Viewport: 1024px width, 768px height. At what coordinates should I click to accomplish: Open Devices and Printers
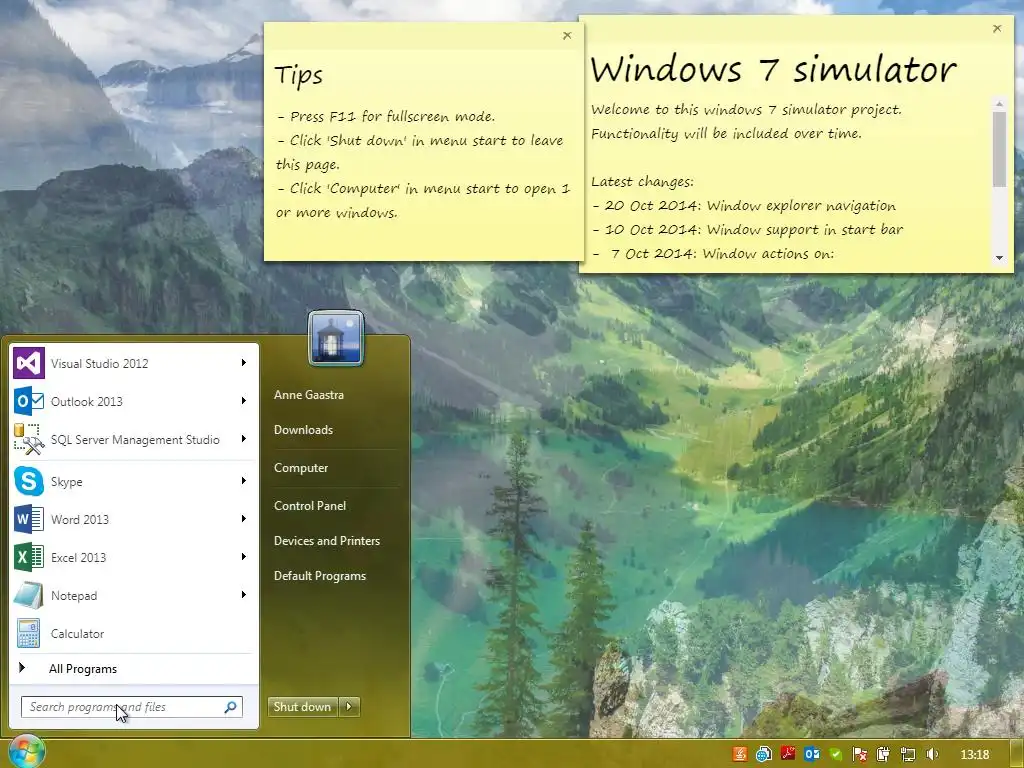pos(327,541)
